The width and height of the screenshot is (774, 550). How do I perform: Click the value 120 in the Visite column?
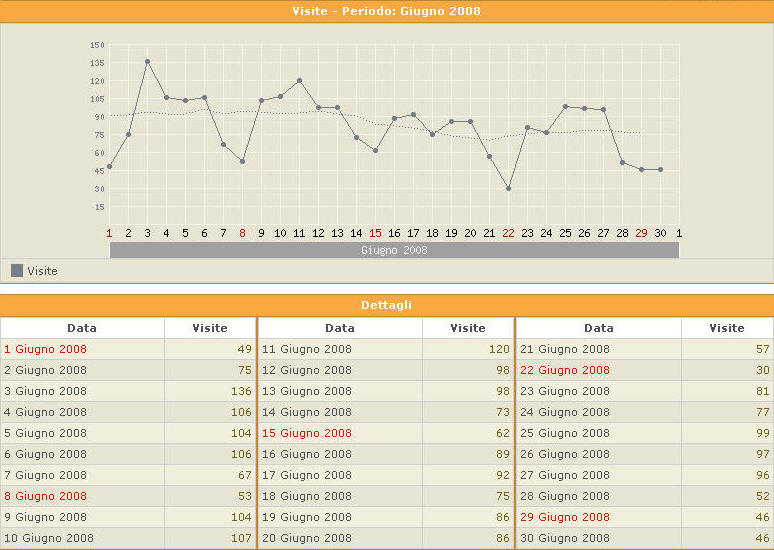tap(499, 349)
